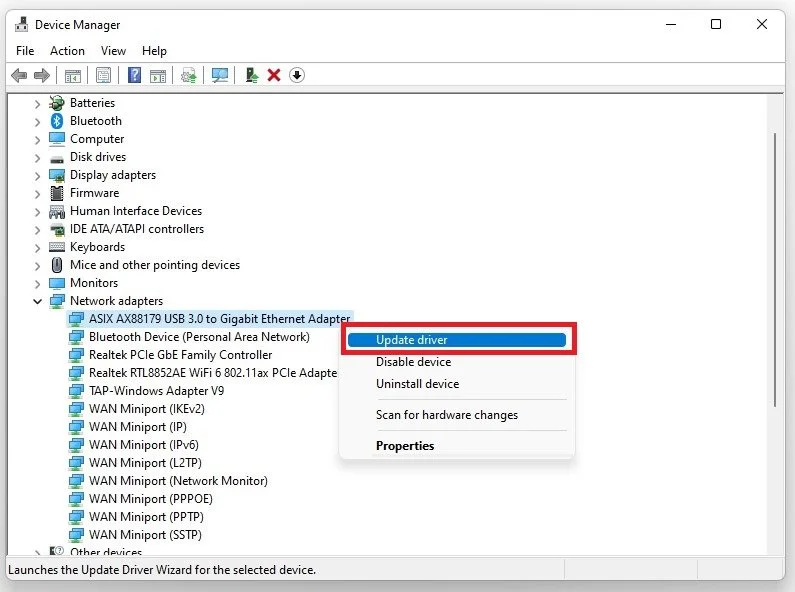Click the Properties sheet toolbar icon
The image size is (795, 592).
(103, 76)
